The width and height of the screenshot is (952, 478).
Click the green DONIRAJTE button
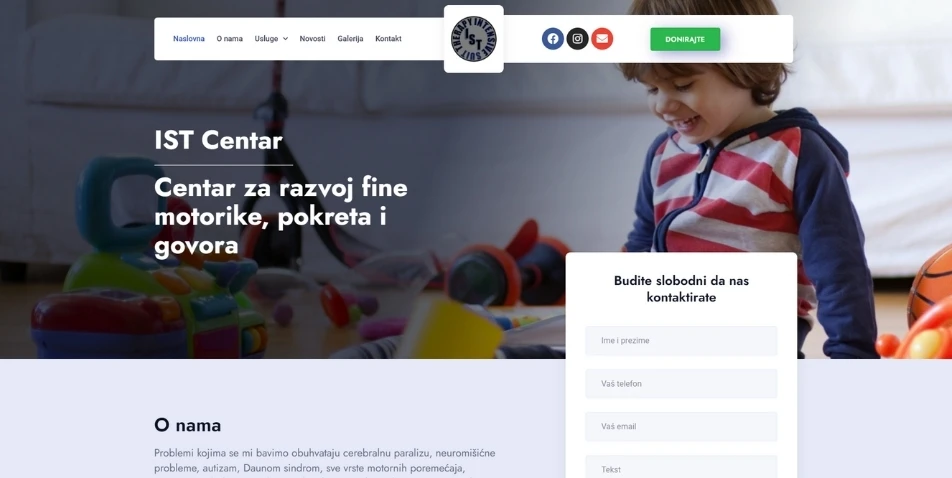685,39
